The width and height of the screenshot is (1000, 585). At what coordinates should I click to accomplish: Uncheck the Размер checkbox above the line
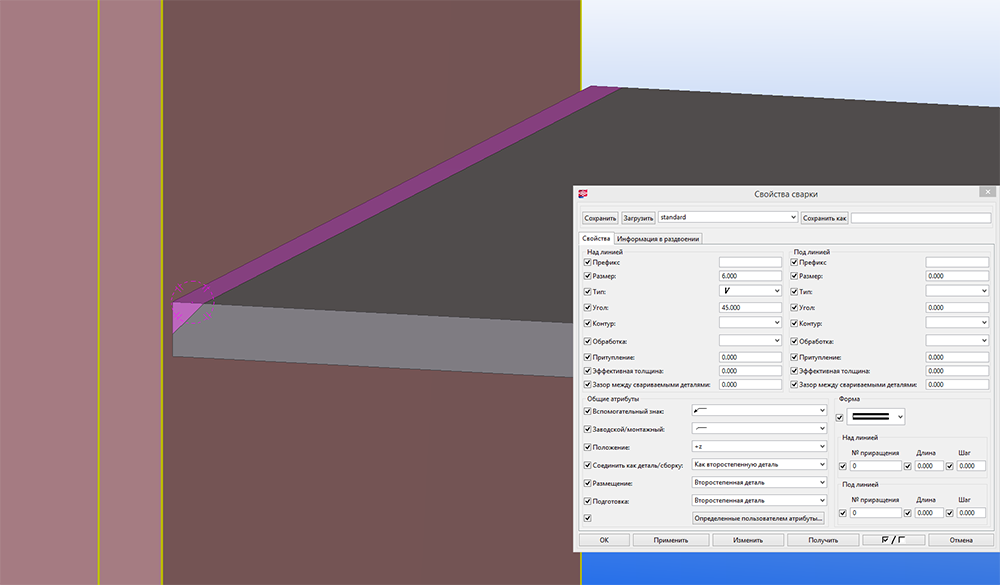tap(588, 276)
